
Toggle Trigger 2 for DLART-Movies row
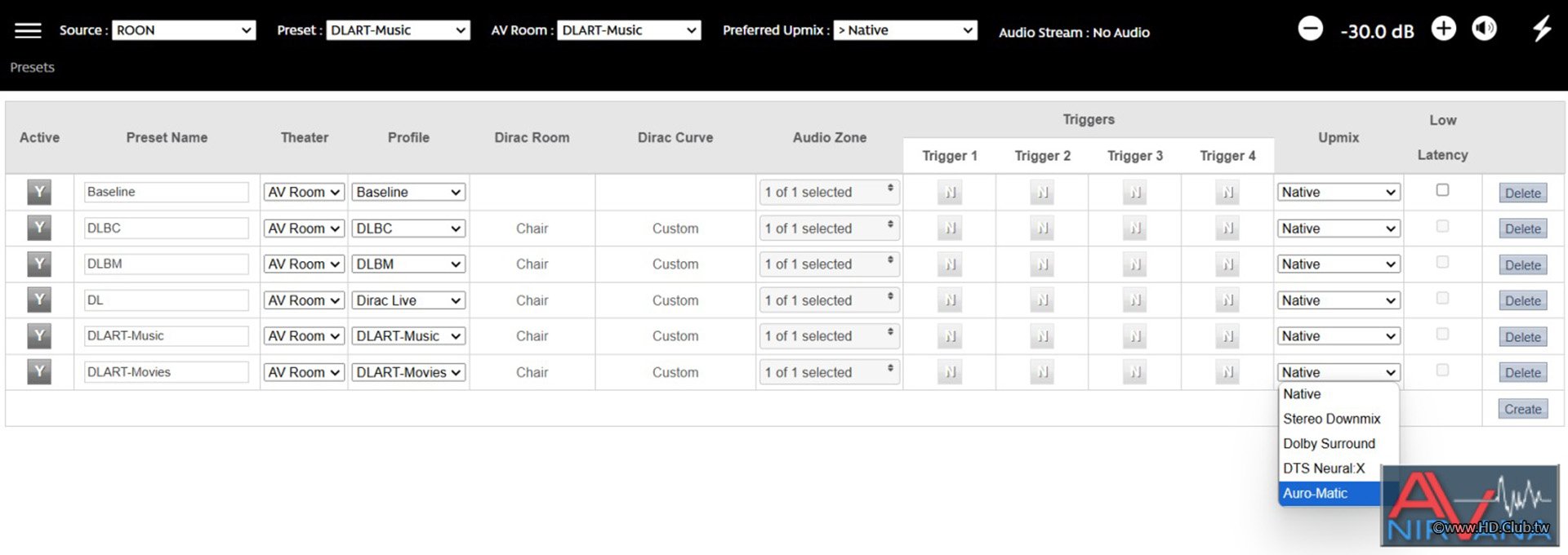click(x=1042, y=372)
